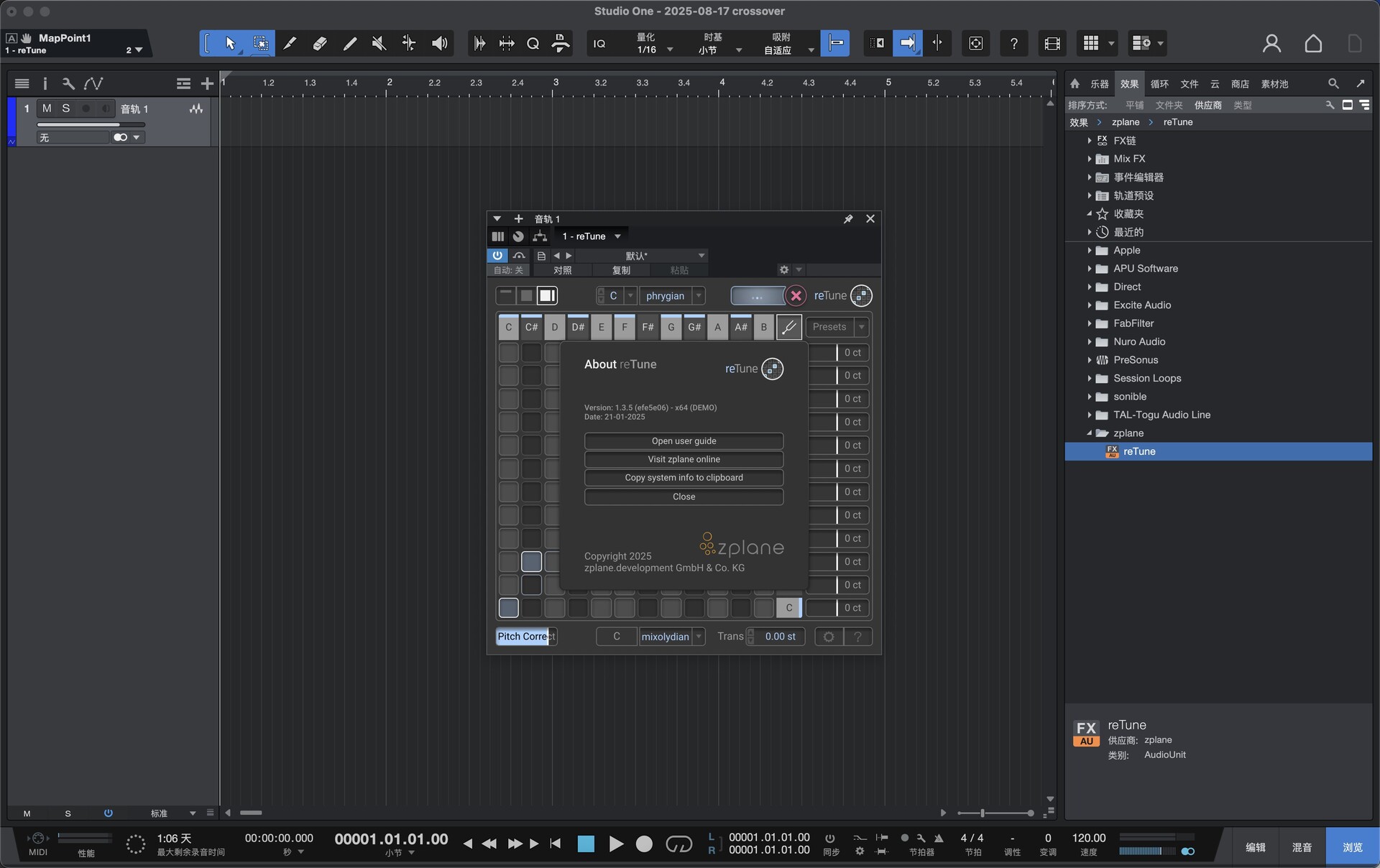The width and height of the screenshot is (1380, 868).
Task: Close the About reTune dialog
Action: tap(684, 497)
